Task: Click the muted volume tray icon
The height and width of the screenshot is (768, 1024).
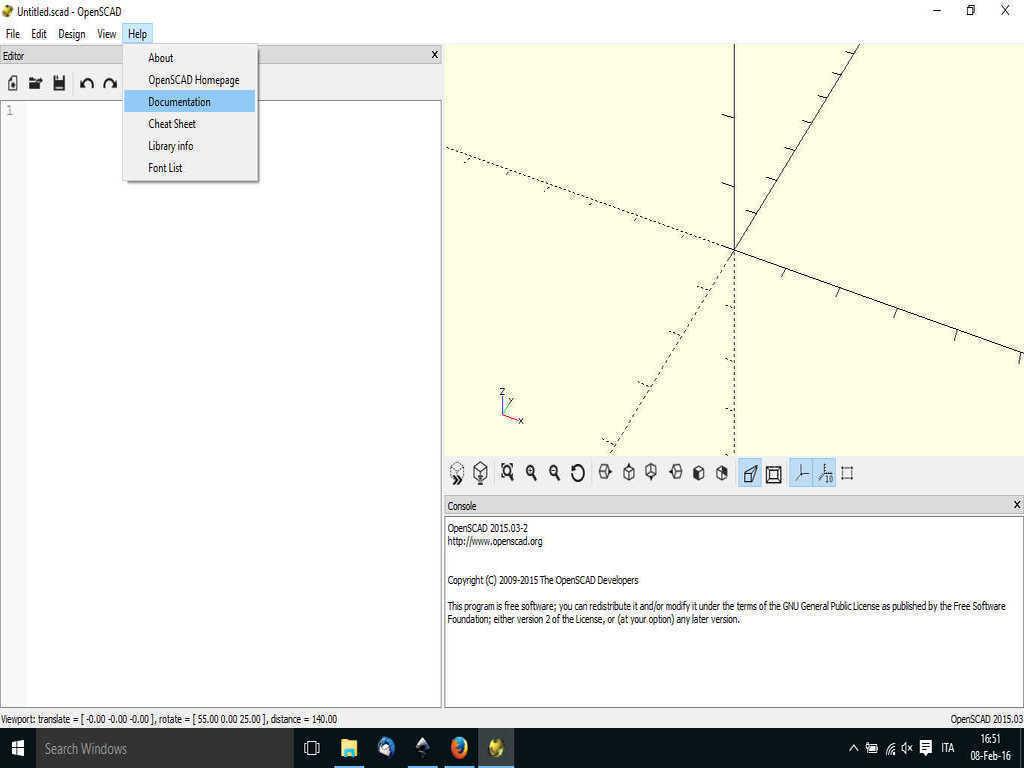Action: point(906,748)
